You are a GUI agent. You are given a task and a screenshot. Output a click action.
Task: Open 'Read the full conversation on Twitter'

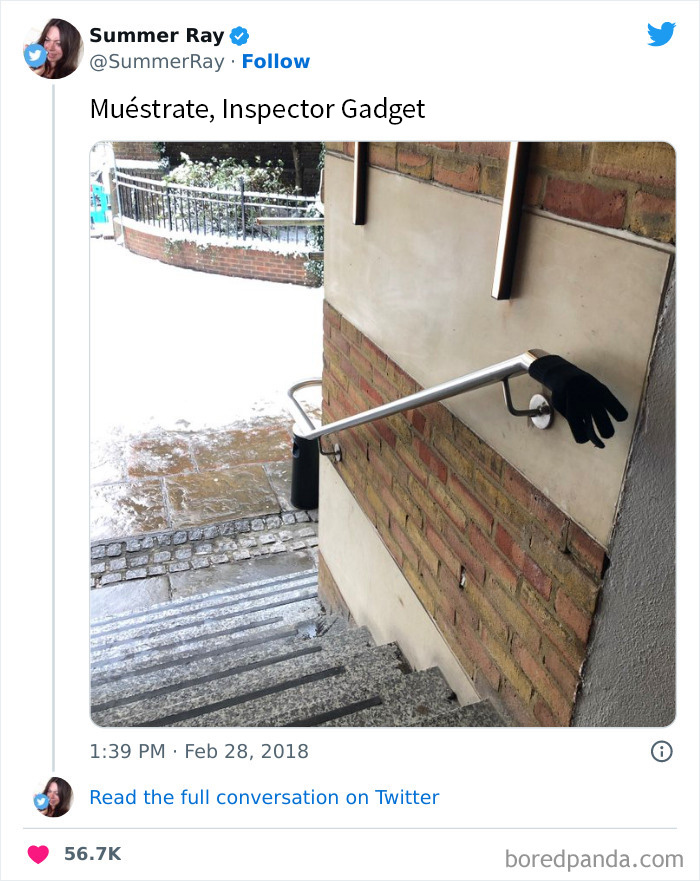coord(264,797)
